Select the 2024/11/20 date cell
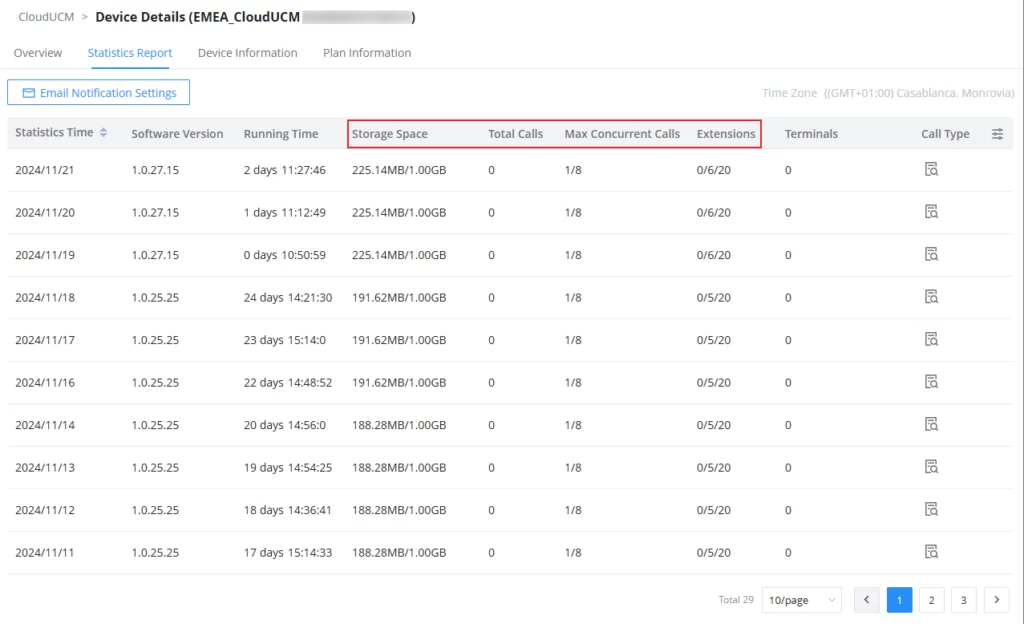This screenshot has width=1024, height=624. (x=45, y=212)
